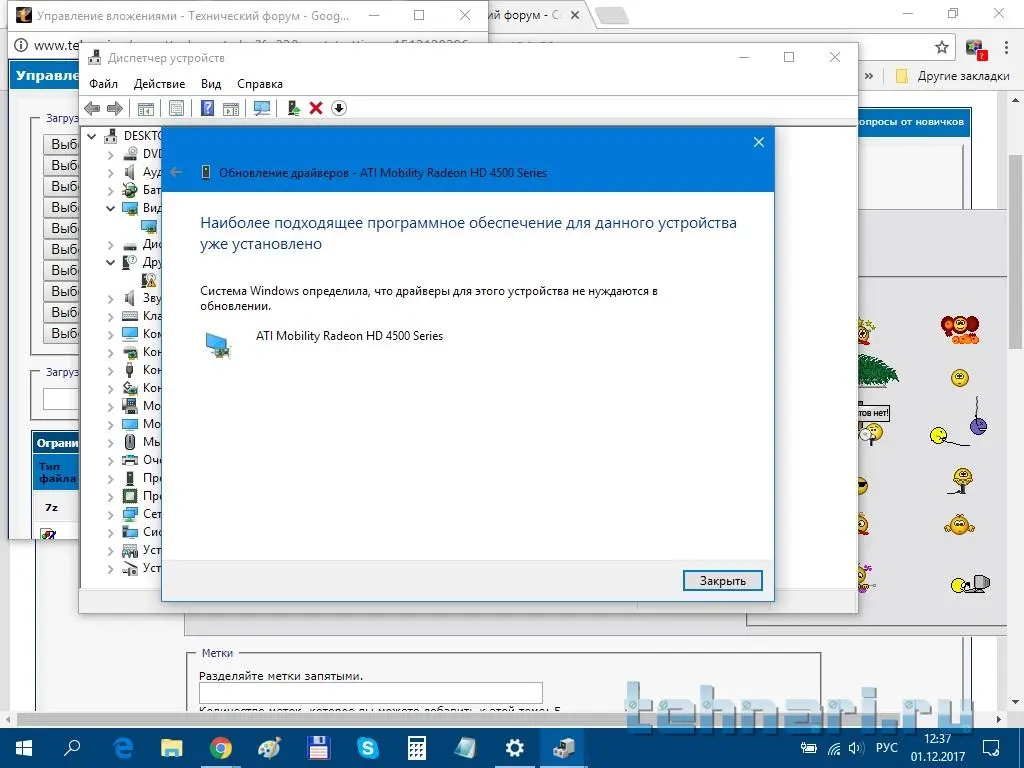The height and width of the screenshot is (768, 1024).
Task: Collapse the Вид display adapters category chevron
Action: click(110, 208)
